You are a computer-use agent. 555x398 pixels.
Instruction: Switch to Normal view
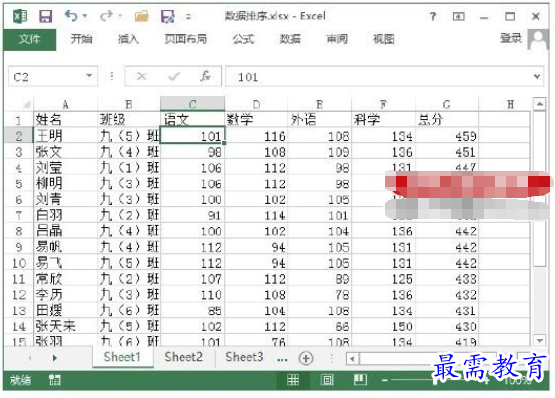(x=293, y=380)
